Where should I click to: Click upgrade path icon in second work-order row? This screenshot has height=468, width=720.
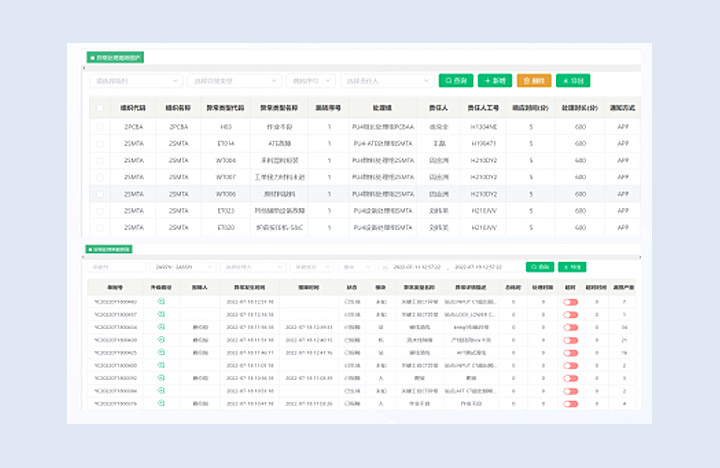coord(160,314)
